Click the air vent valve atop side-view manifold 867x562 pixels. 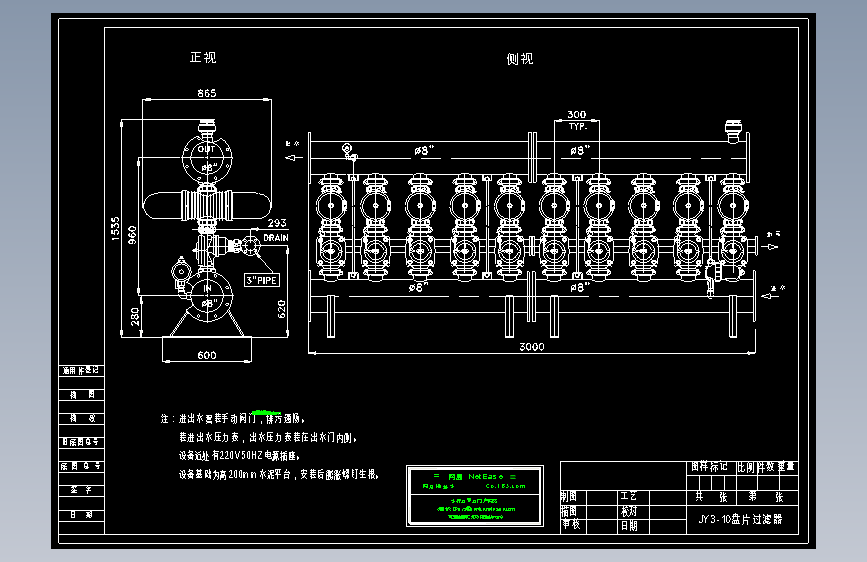coord(733,131)
